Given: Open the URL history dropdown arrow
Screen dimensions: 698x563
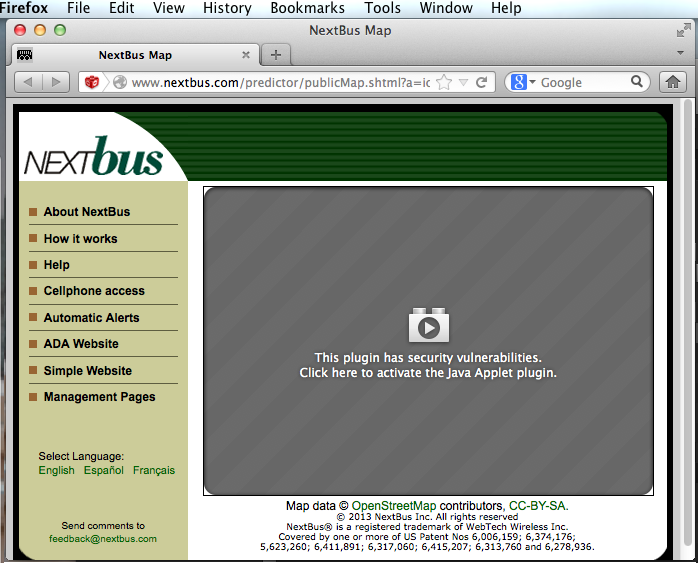Looking at the screenshot, I should click(x=463, y=82).
